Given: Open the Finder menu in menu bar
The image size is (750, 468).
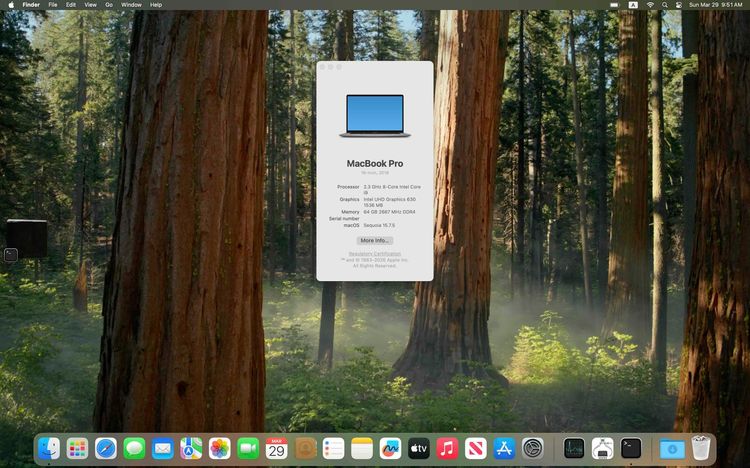Looking at the screenshot, I should click(x=31, y=5).
